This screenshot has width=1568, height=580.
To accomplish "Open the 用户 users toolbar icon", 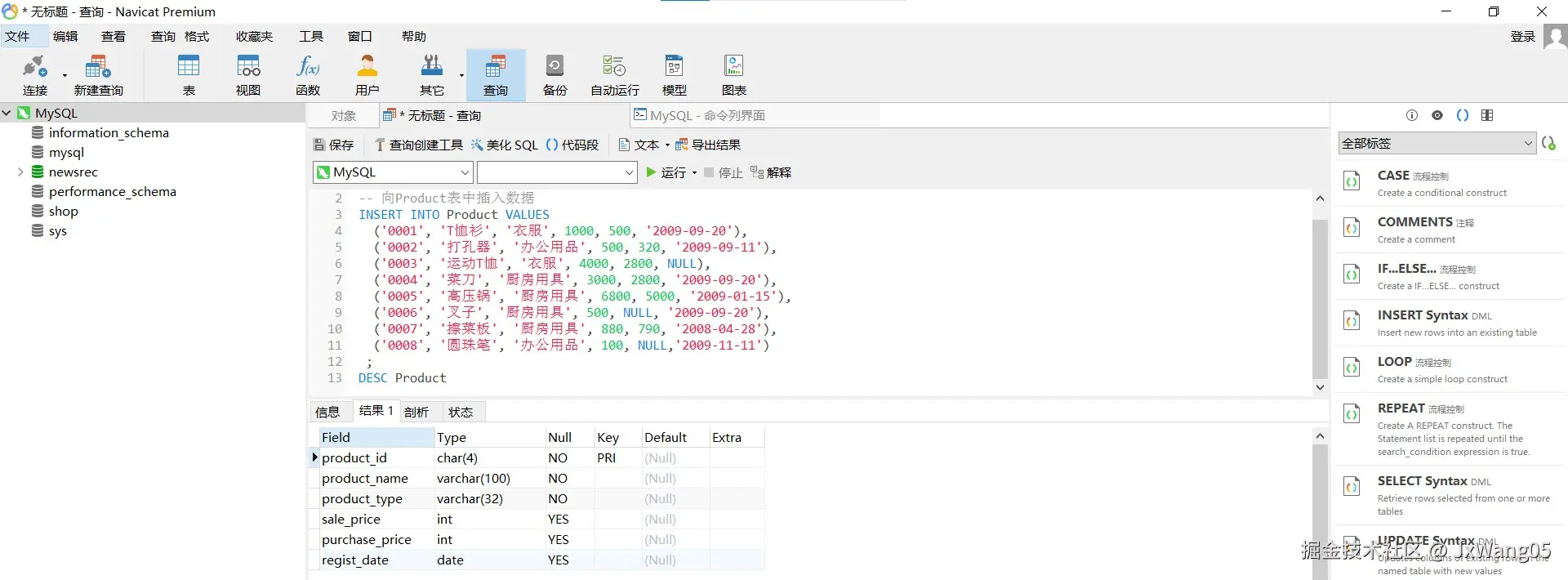I will [367, 66].
